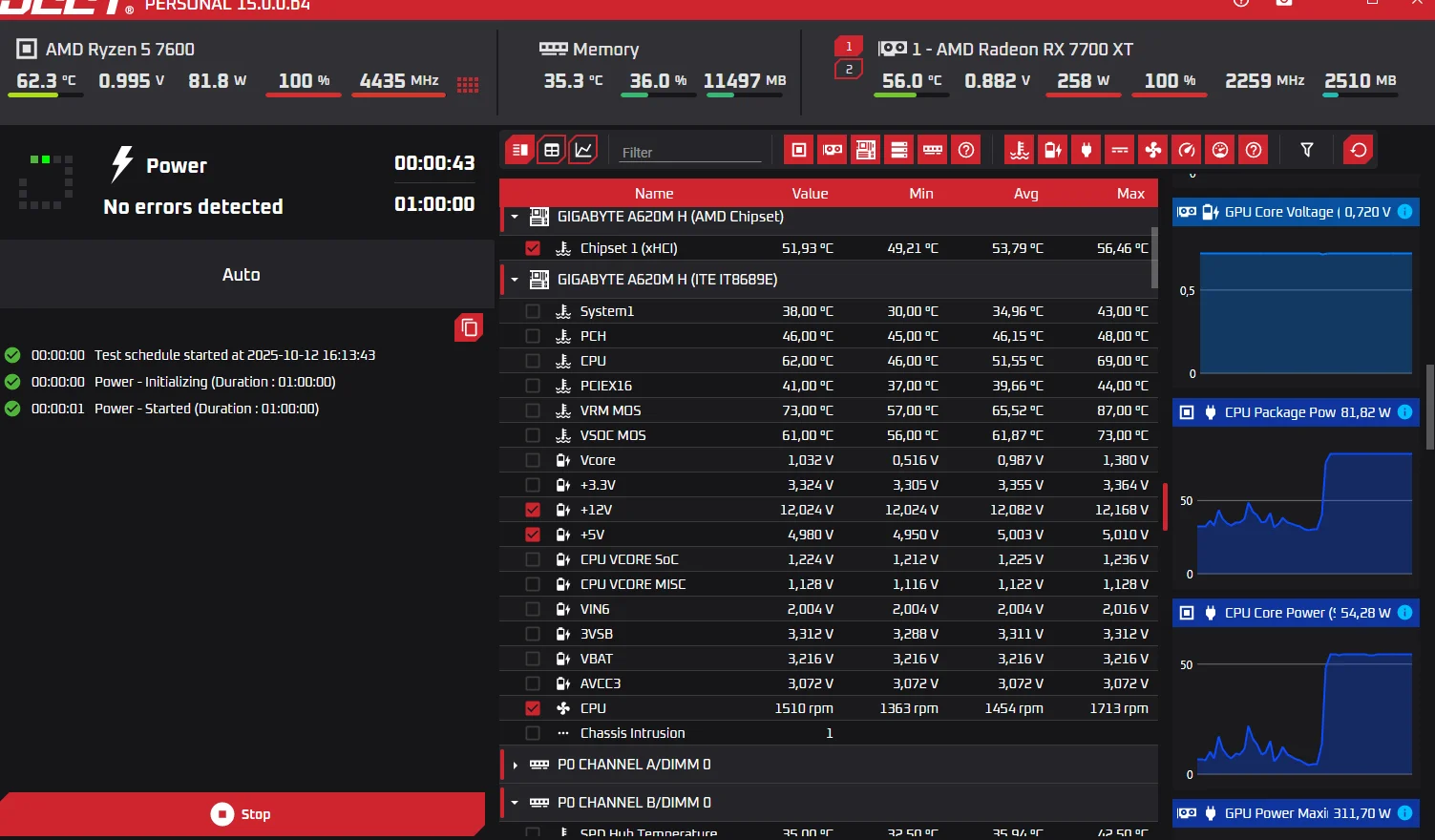1435x840 pixels.
Task: Open info for CPU Package Power graph
Action: point(1405,412)
